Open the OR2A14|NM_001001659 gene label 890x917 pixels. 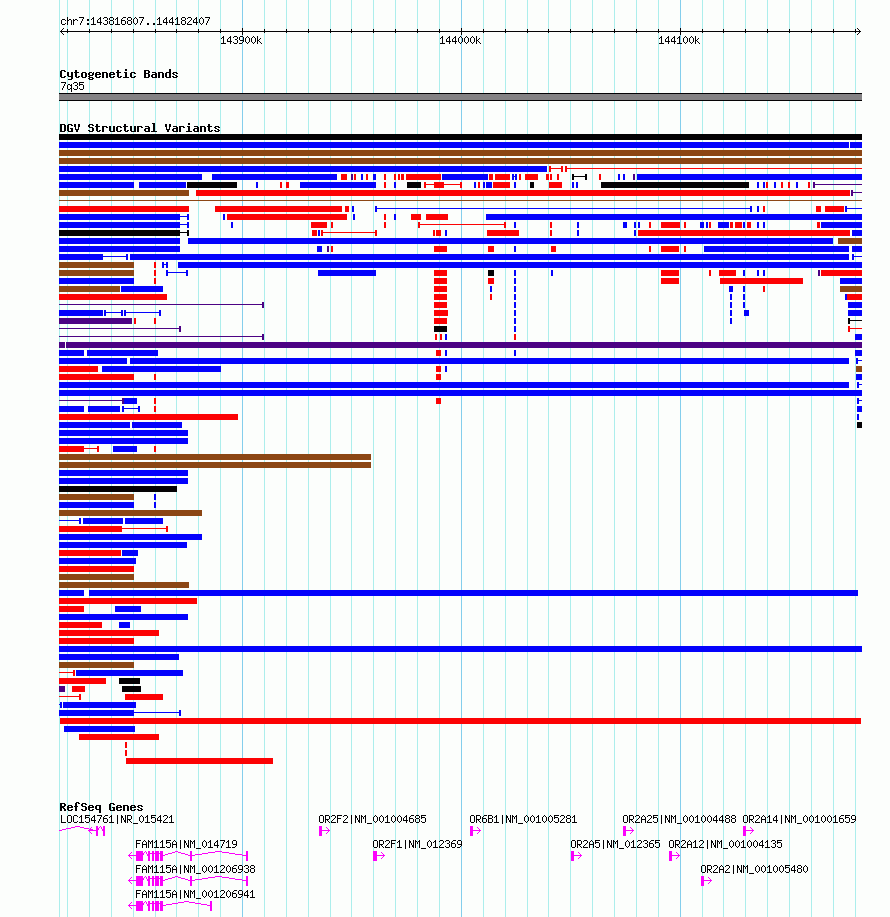[x=799, y=819]
